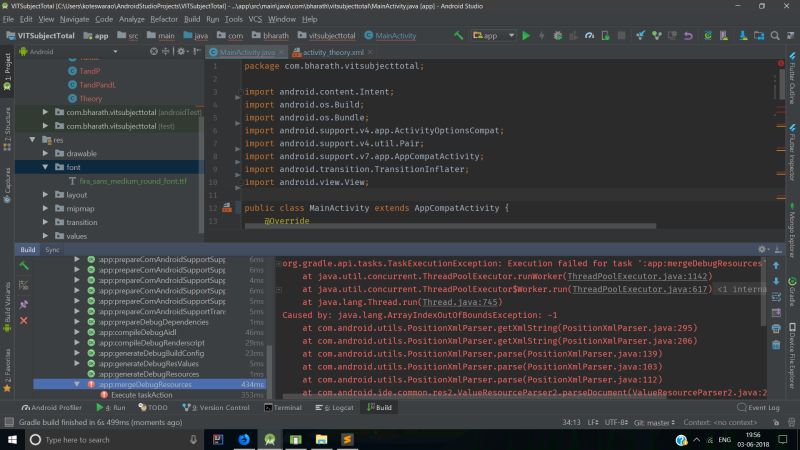Image resolution: width=800 pixels, height=450 pixels.
Task: Open Build panel settings gear icon
Action: click(762, 249)
